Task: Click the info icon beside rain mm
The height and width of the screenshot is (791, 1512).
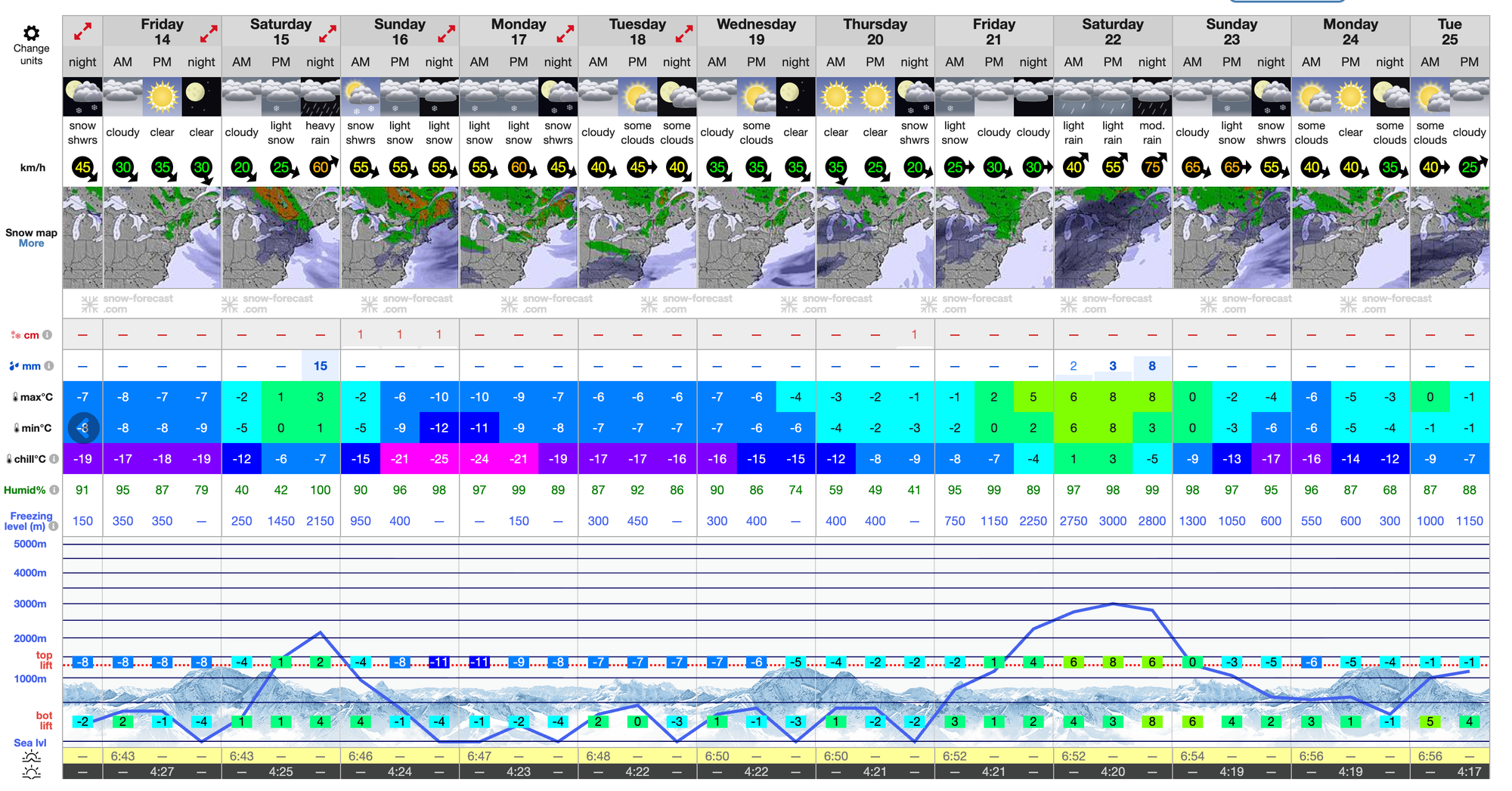Action: tap(49, 366)
